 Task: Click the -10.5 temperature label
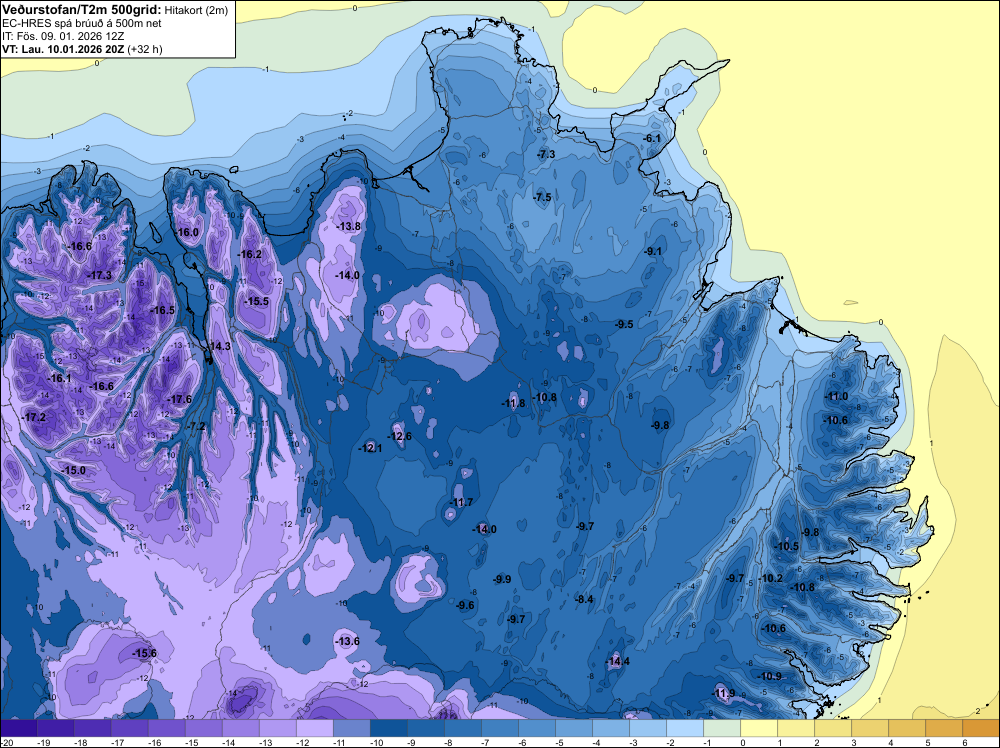pyautogui.click(x=786, y=546)
